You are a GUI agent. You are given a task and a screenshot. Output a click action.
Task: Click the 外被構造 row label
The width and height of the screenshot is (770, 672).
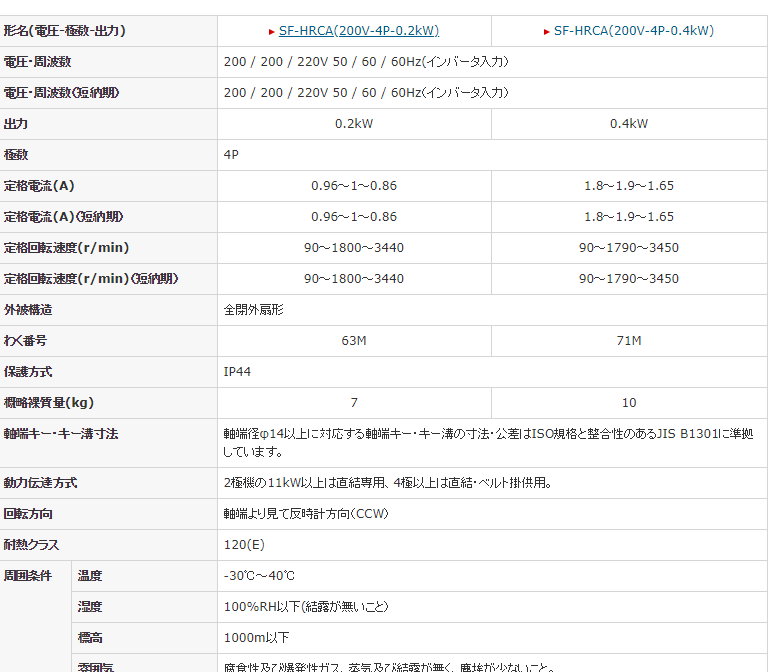[x=28, y=309]
